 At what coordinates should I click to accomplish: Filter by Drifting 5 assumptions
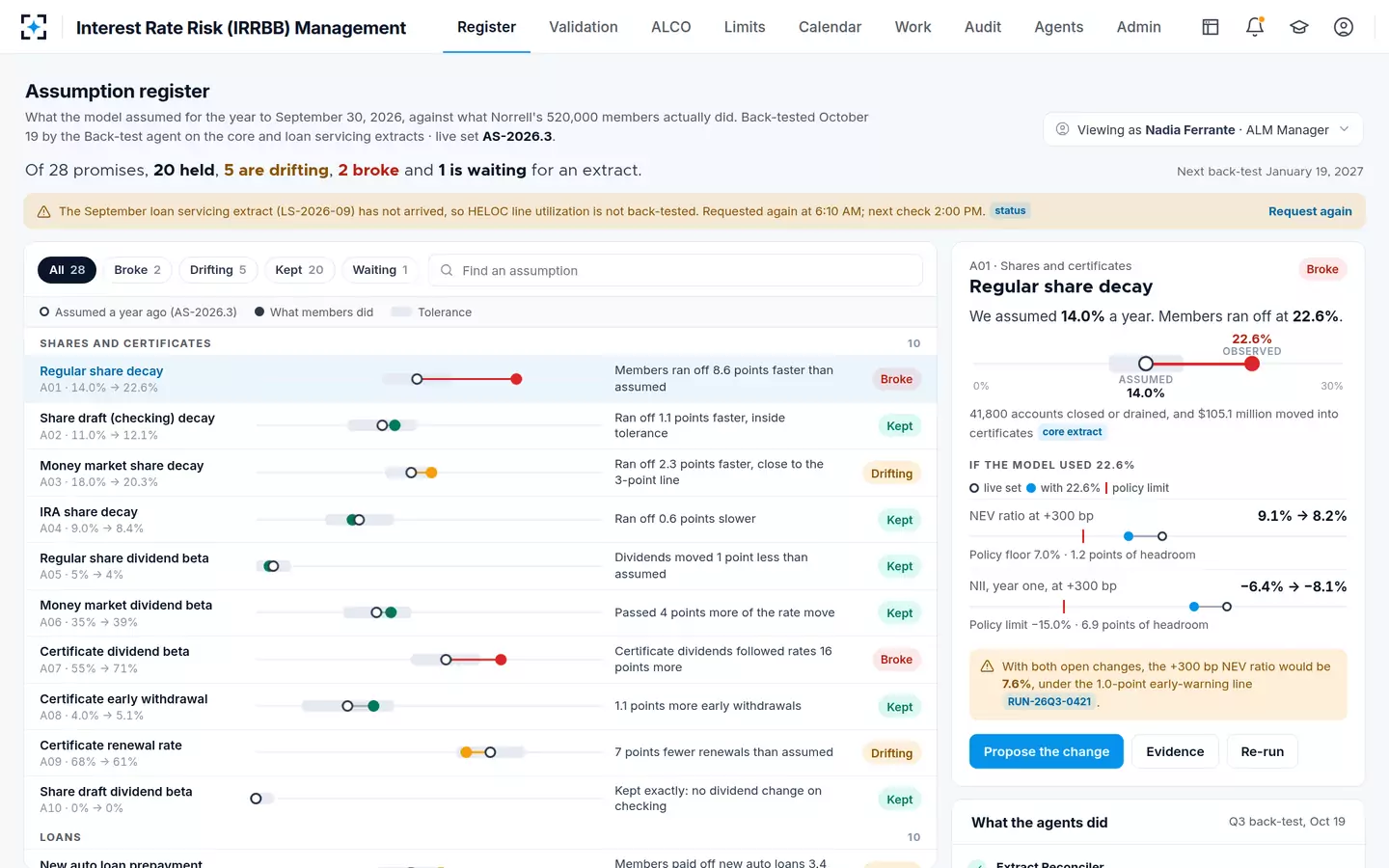click(218, 270)
